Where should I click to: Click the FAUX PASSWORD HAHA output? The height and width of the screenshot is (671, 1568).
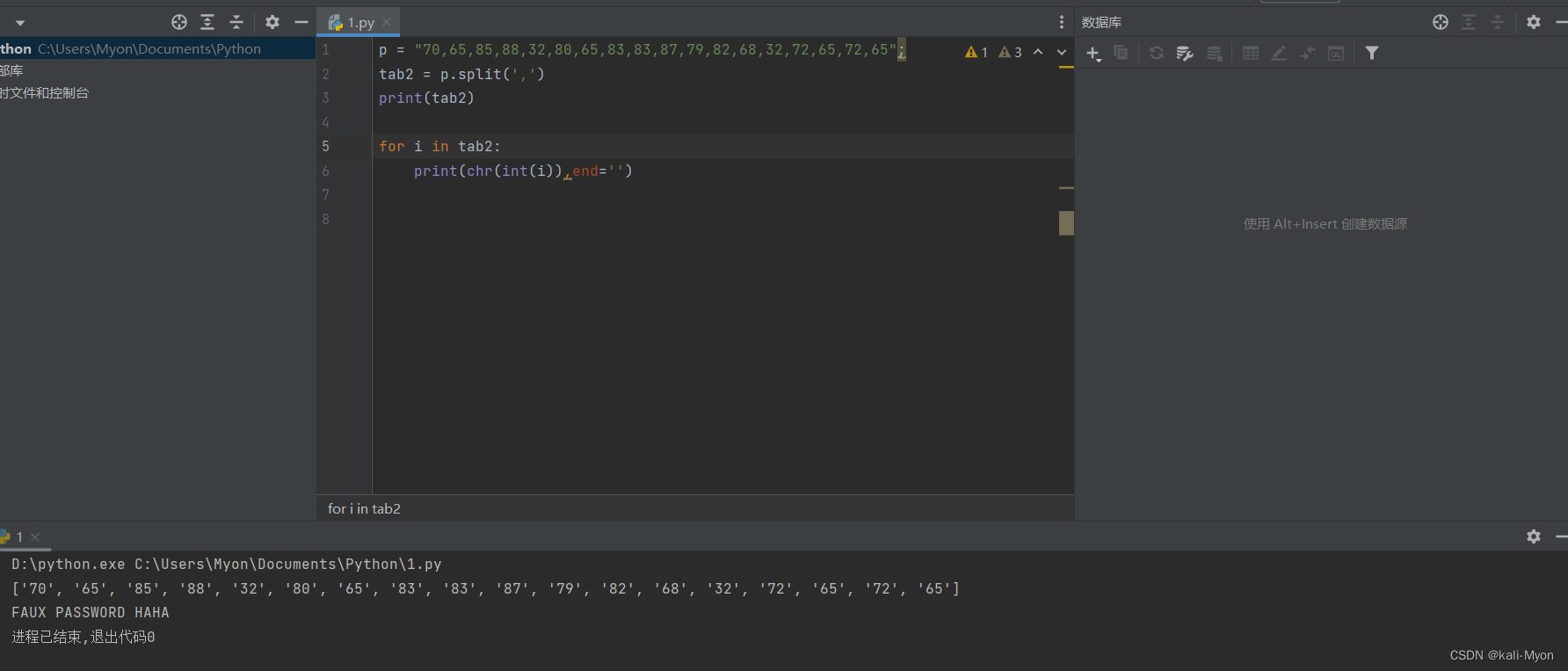tap(91, 613)
